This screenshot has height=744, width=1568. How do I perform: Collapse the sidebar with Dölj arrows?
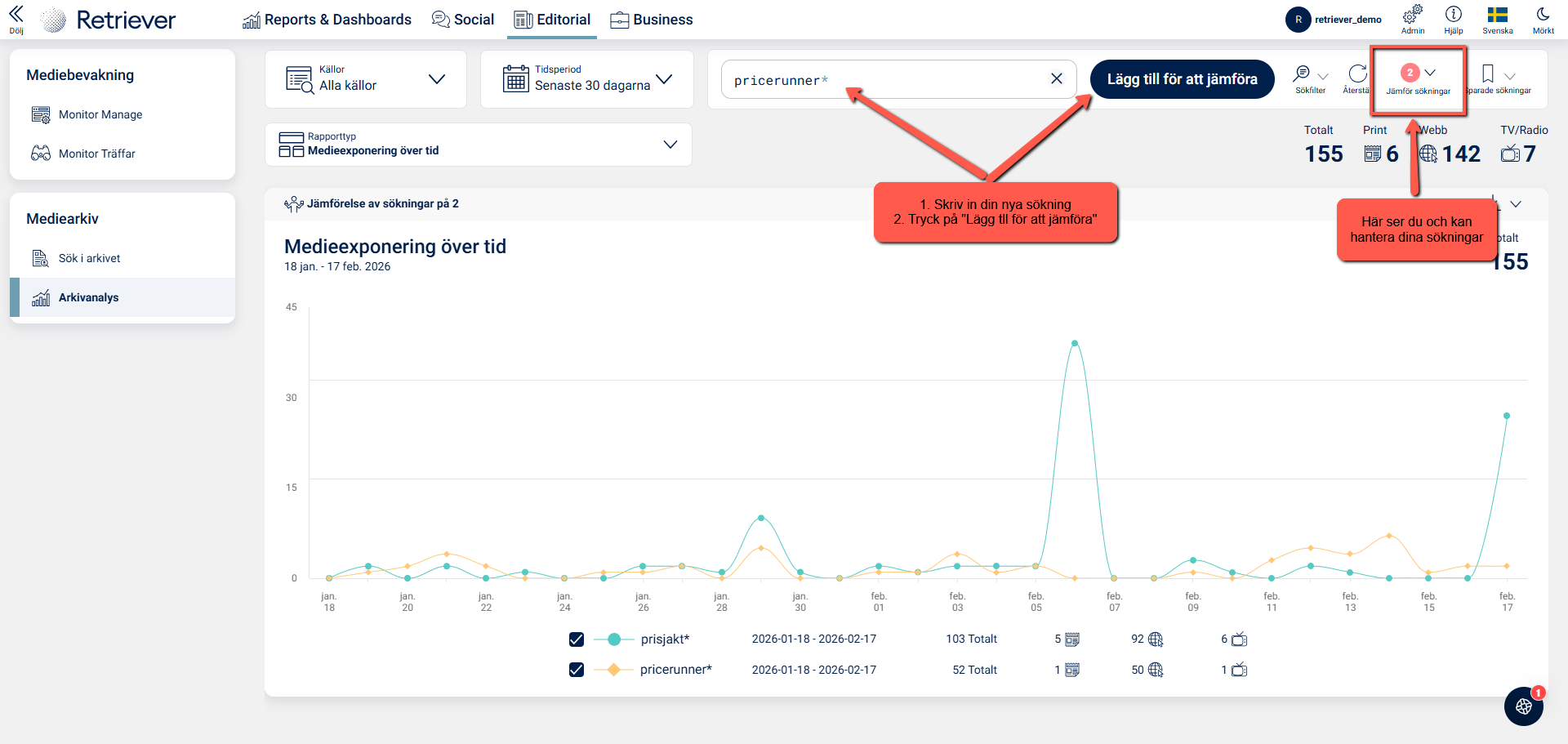tap(16, 19)
